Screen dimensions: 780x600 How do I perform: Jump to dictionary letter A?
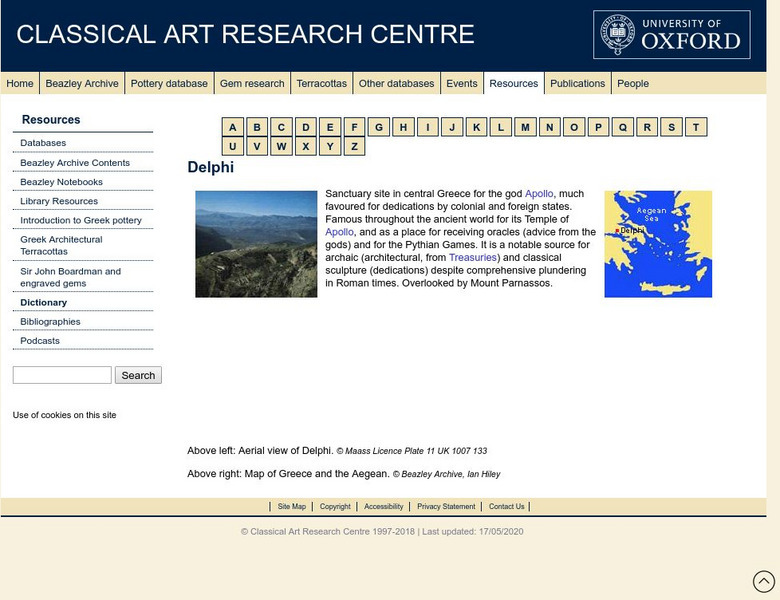click(232, 127)
